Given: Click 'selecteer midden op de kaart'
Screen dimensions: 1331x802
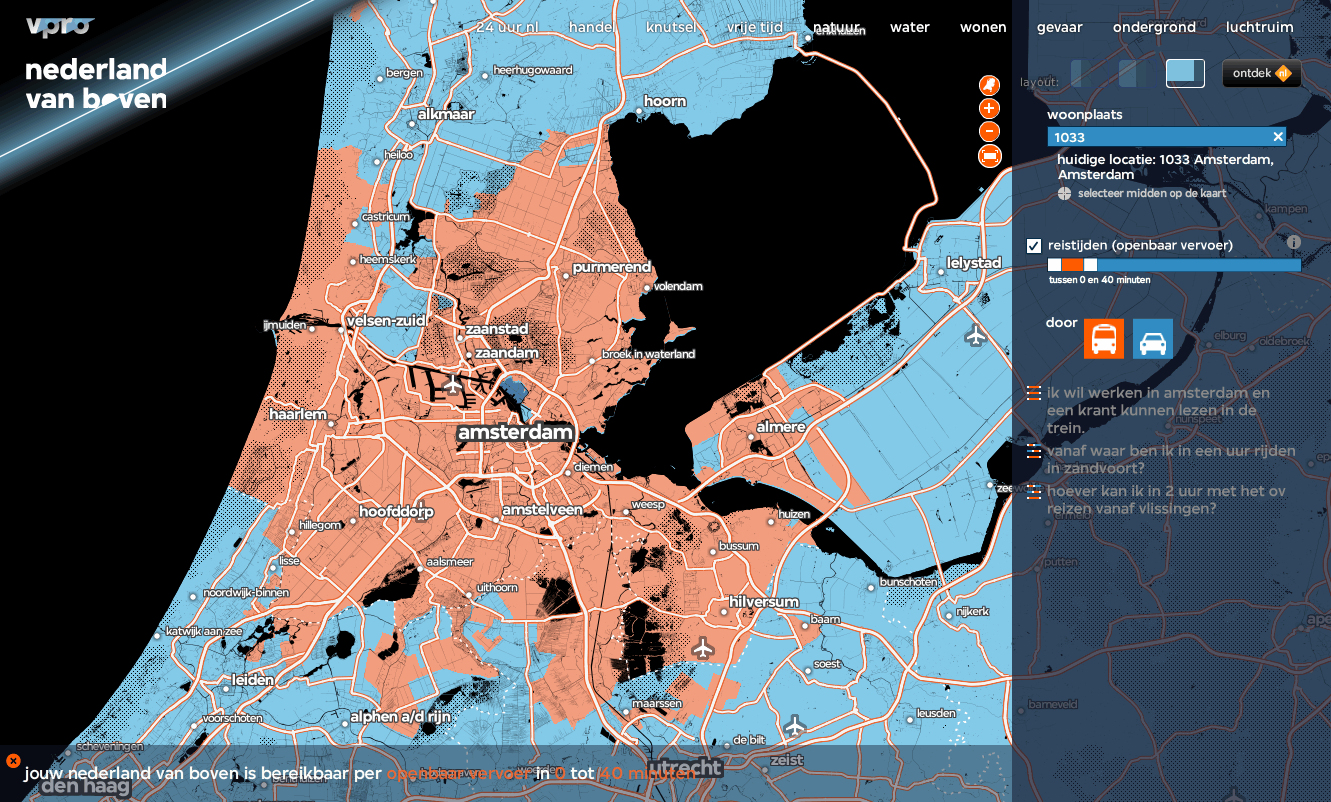Looking at the screenshot, I should click(1150, 193).
